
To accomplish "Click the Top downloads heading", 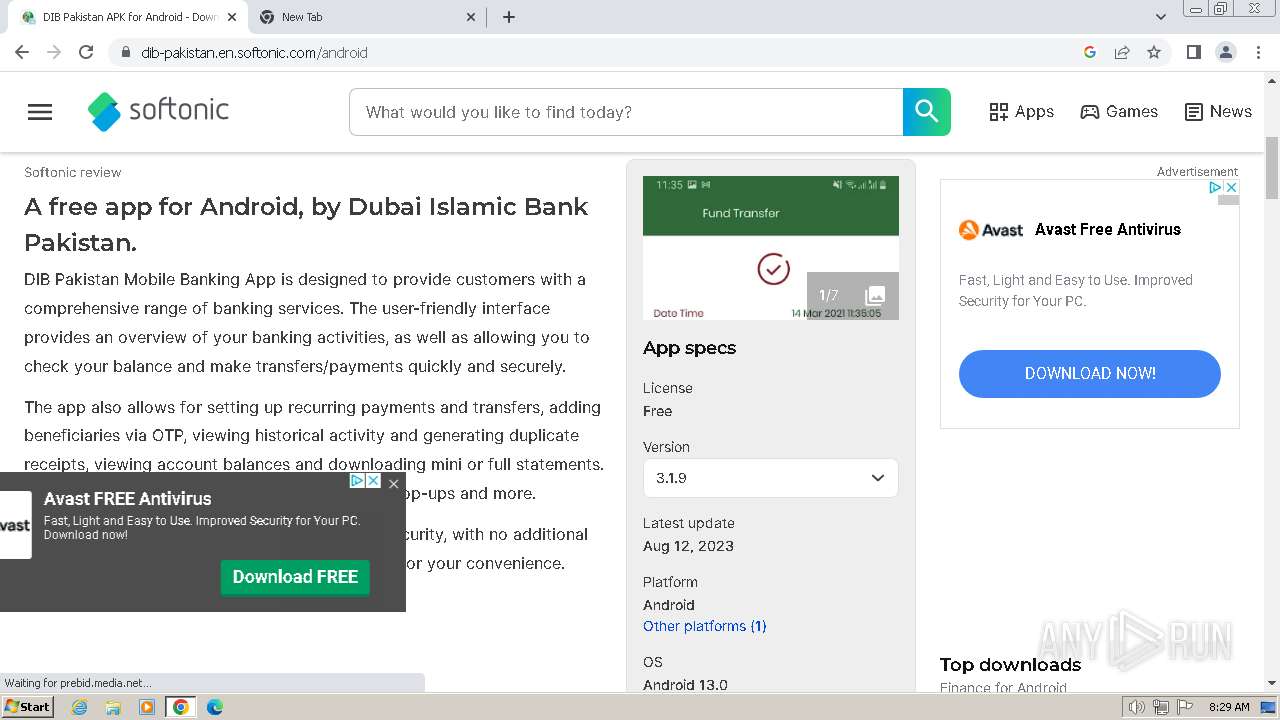I will pos(1010,665).
